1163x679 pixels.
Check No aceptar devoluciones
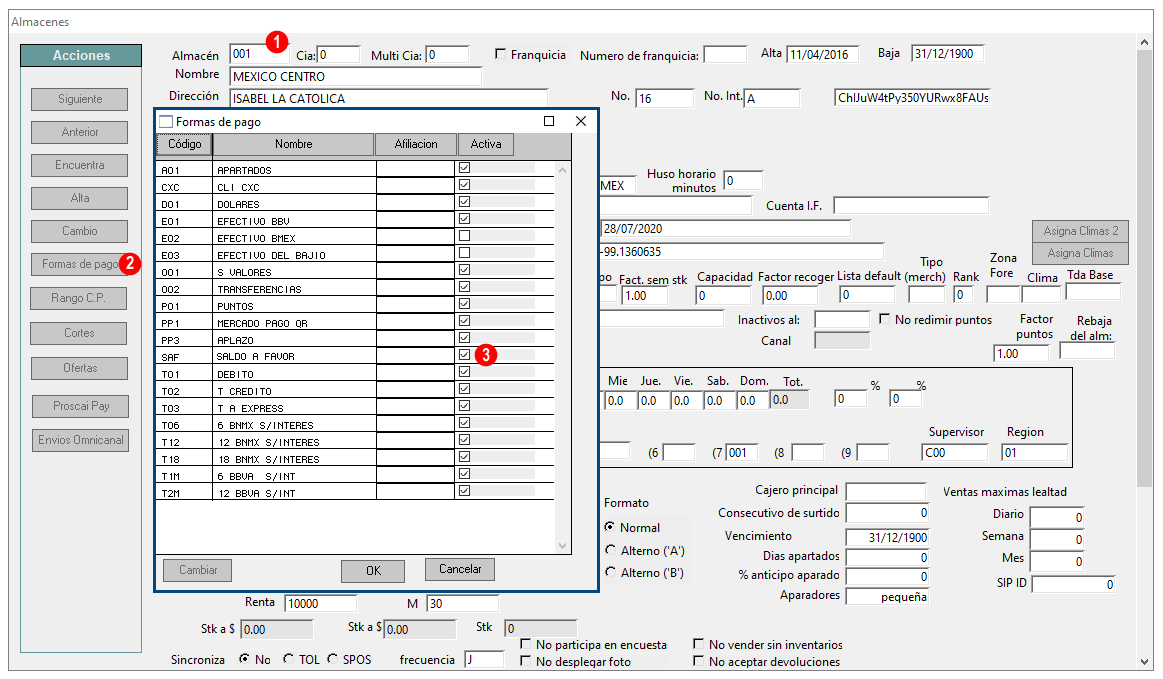coord(699,661)
